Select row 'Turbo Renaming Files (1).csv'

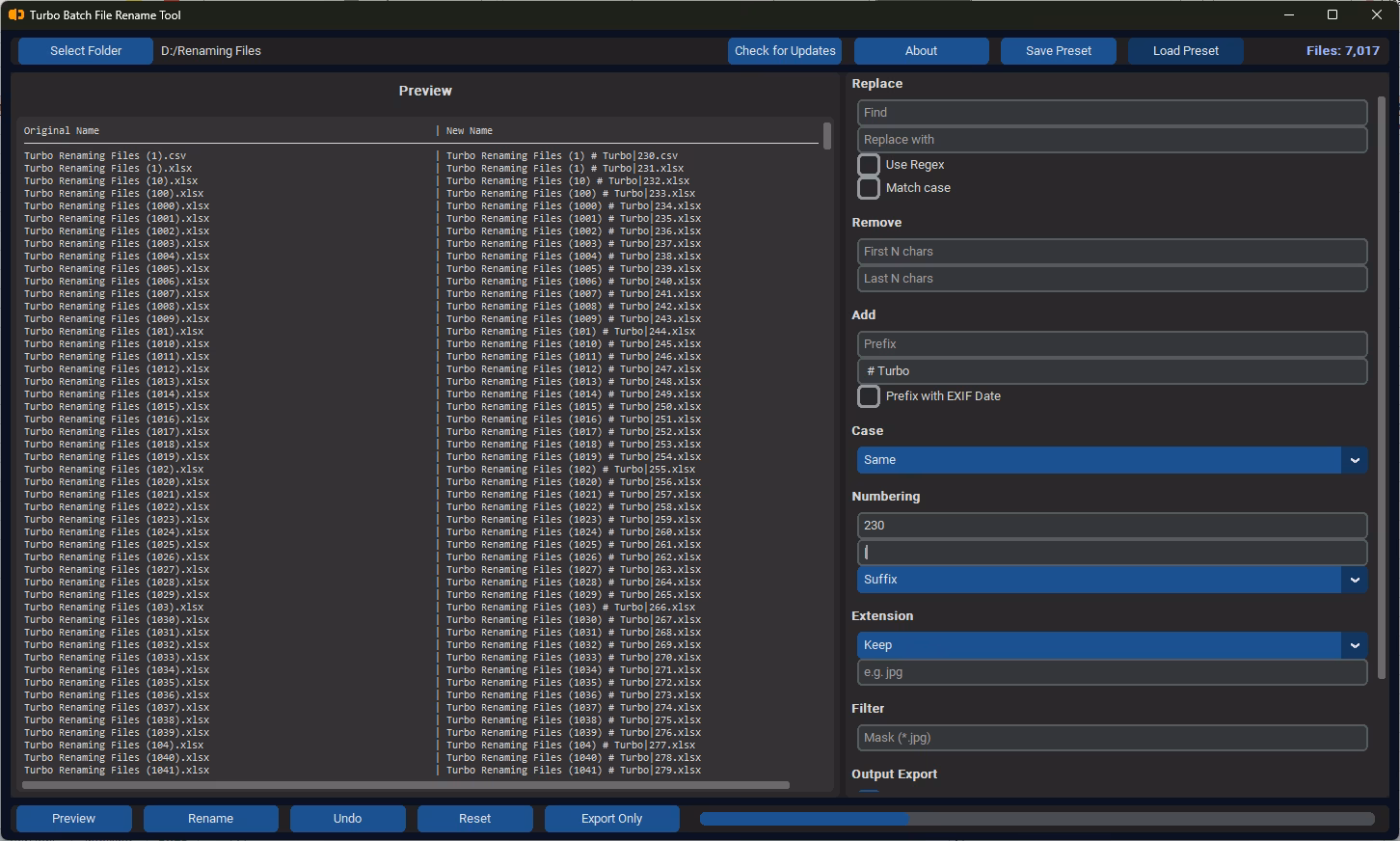[x=105, y=155]
